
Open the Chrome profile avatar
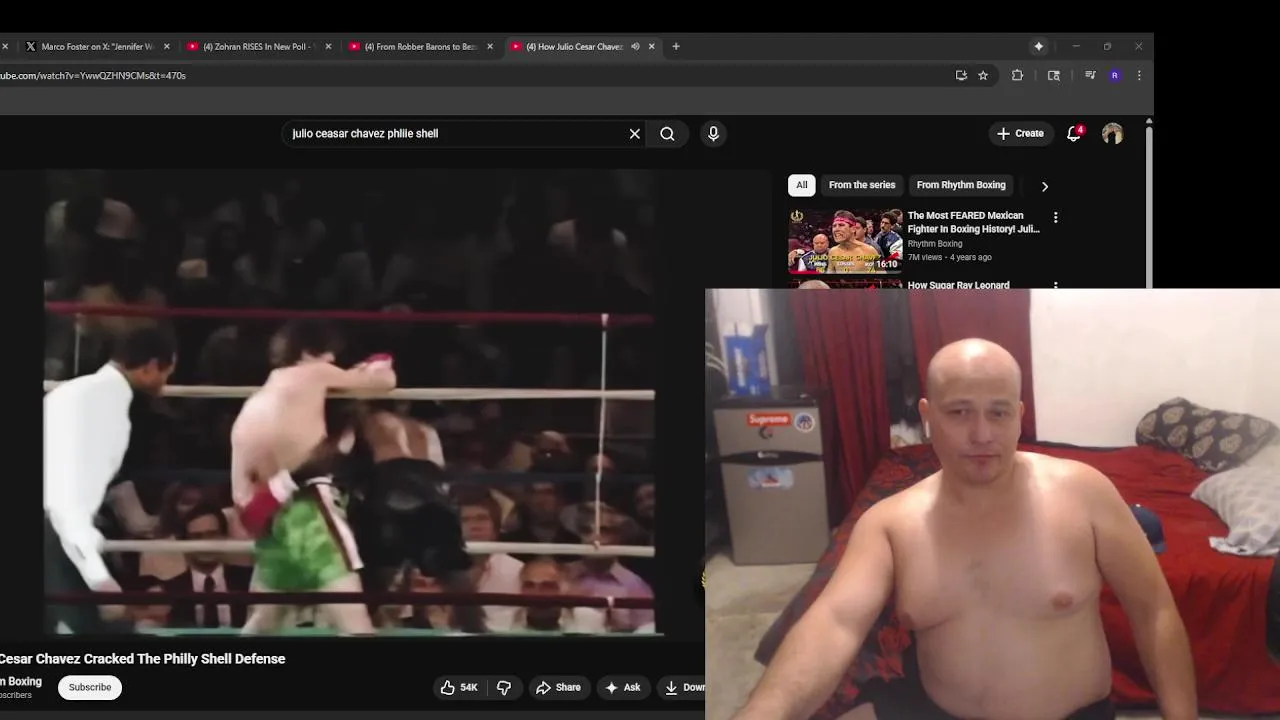point(1115,75)
